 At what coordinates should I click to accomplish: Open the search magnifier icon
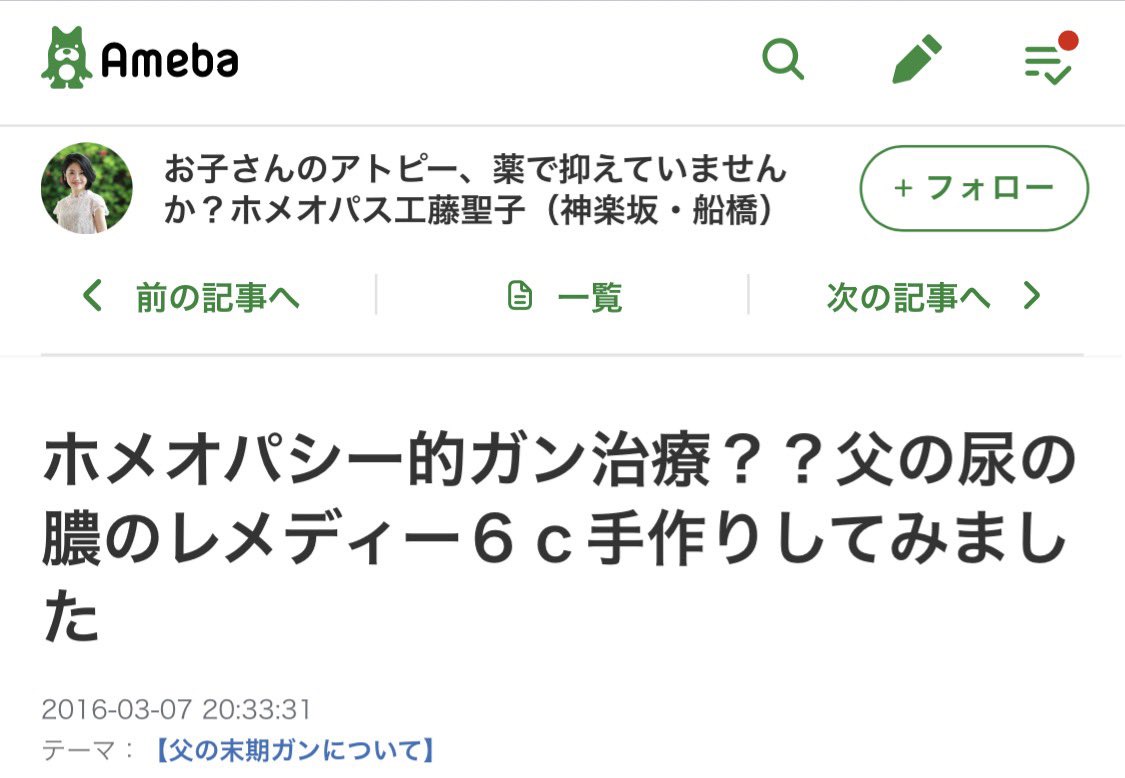point(783,59)
